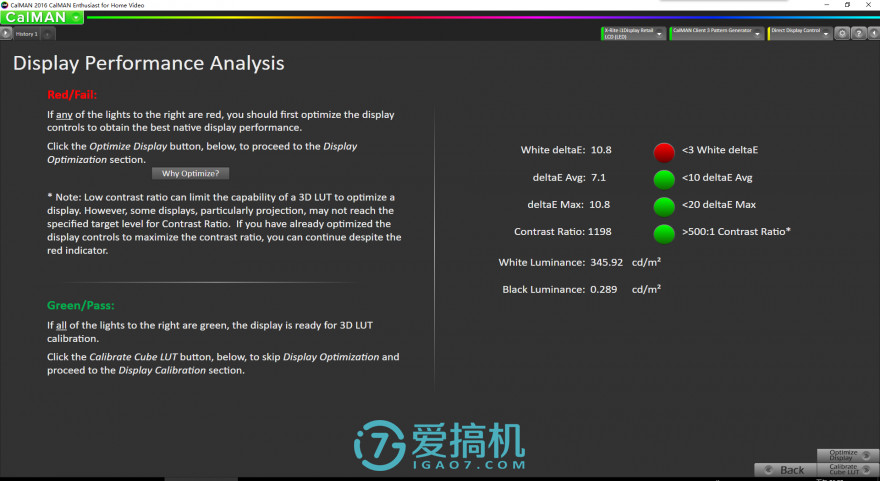Open the CalMAN main menu button

coord(42,17)
